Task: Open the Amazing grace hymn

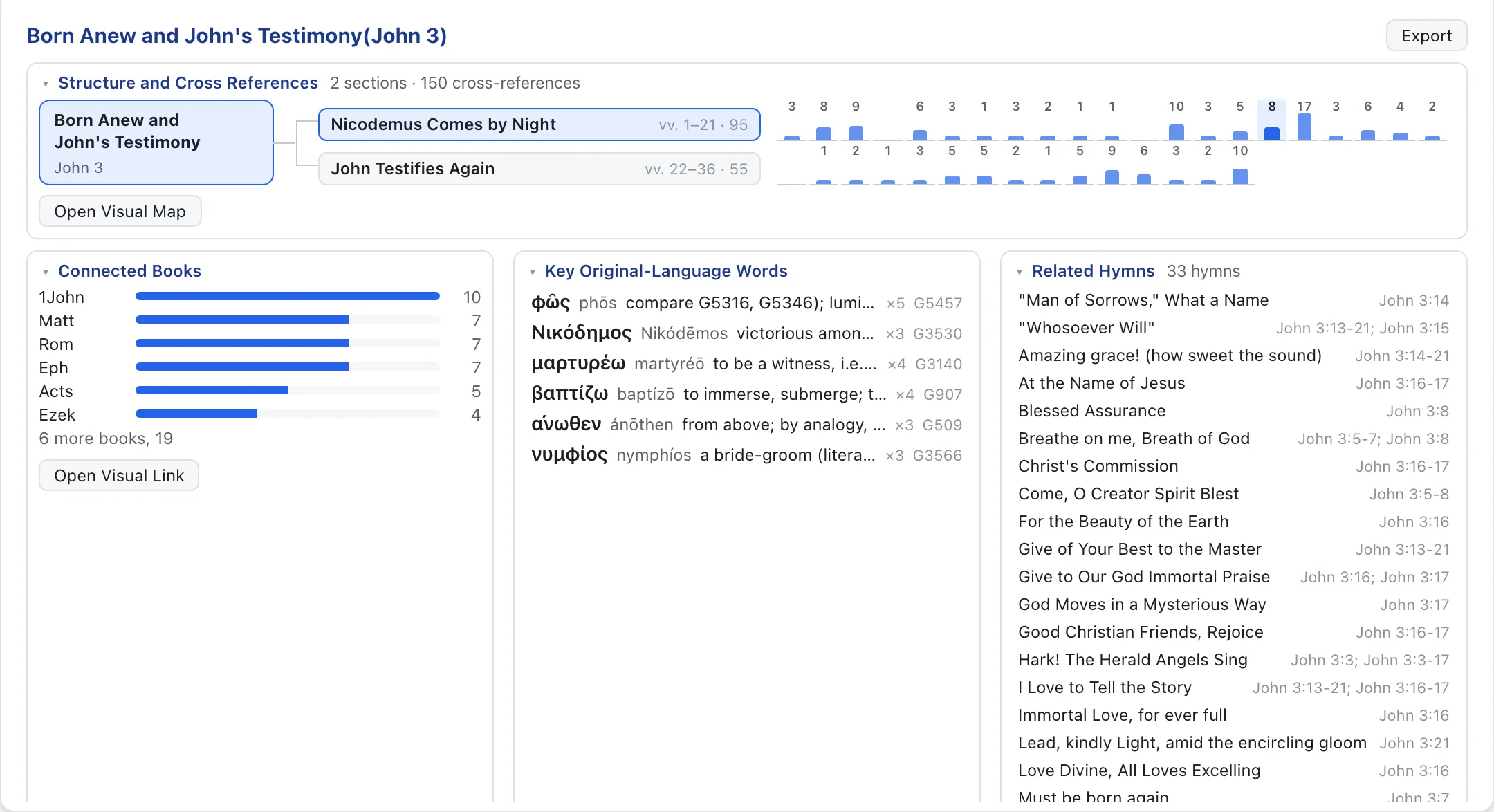Action: pyautogui.click(x=1233, y=356)
